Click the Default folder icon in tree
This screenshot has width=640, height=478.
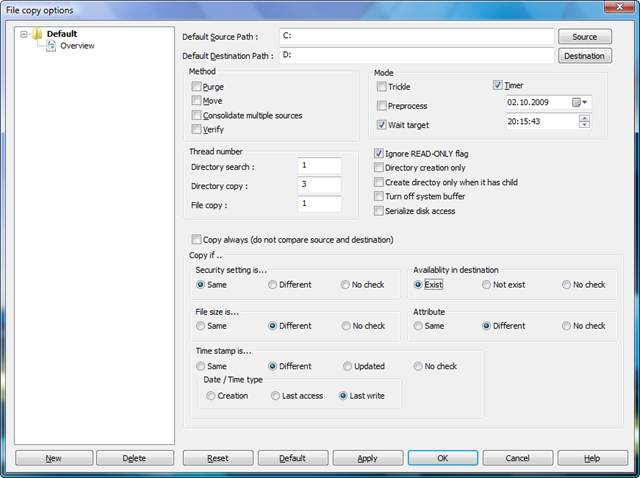pos(36,34)
